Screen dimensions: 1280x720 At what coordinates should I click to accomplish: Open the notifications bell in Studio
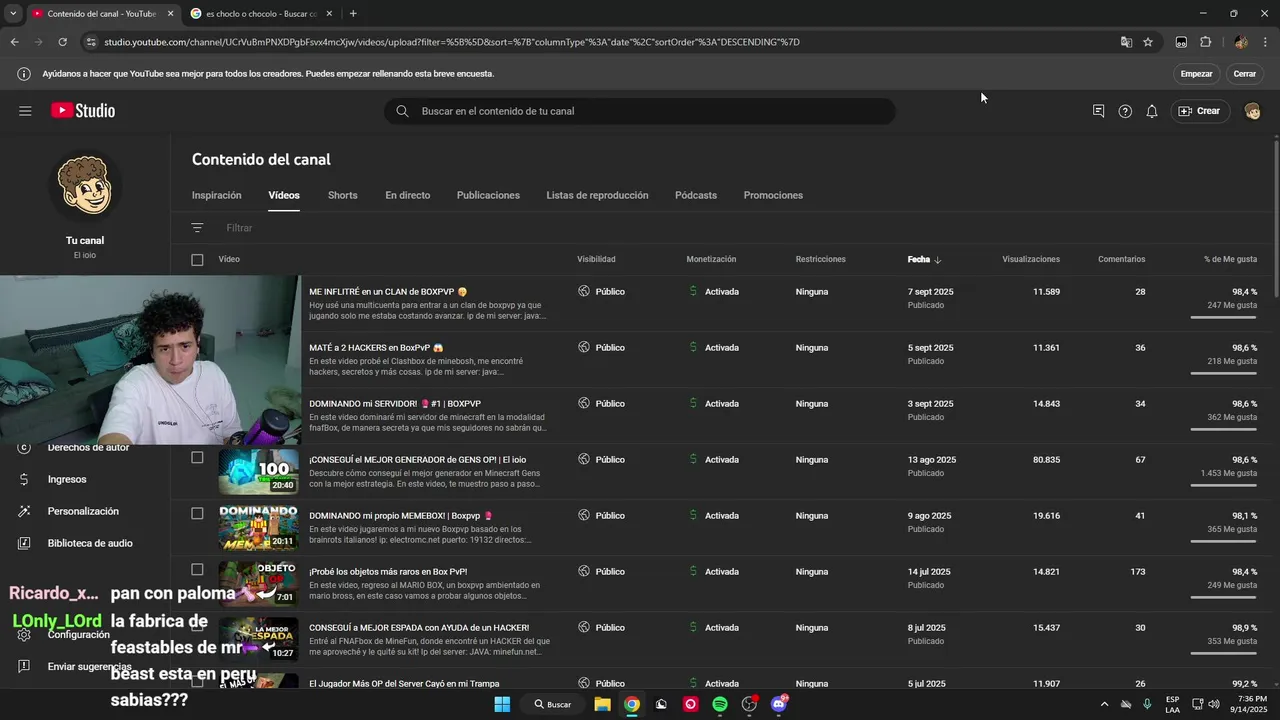pyautogui.click(x=1152, y=111)
